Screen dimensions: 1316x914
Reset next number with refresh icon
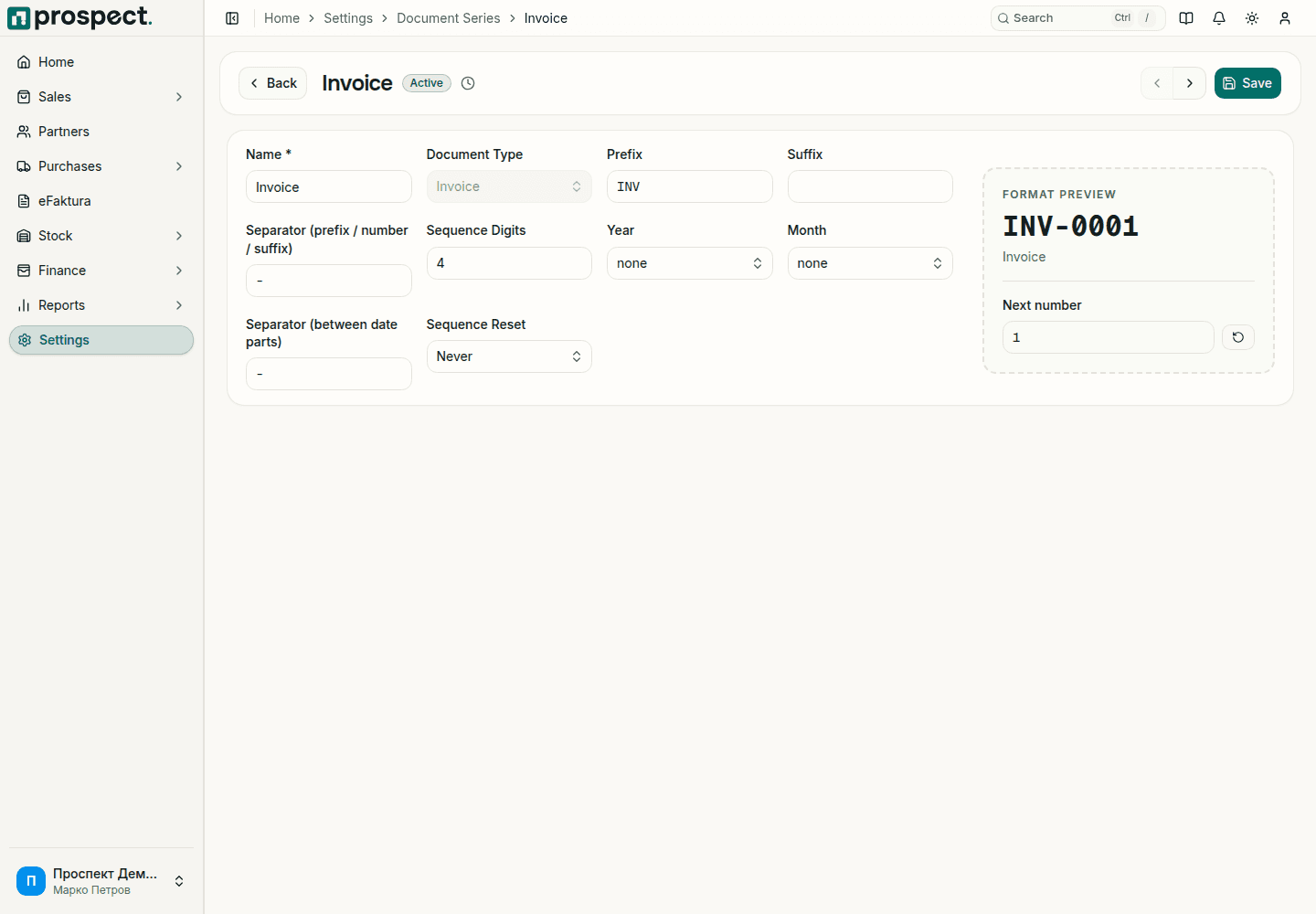[1238, 337]
